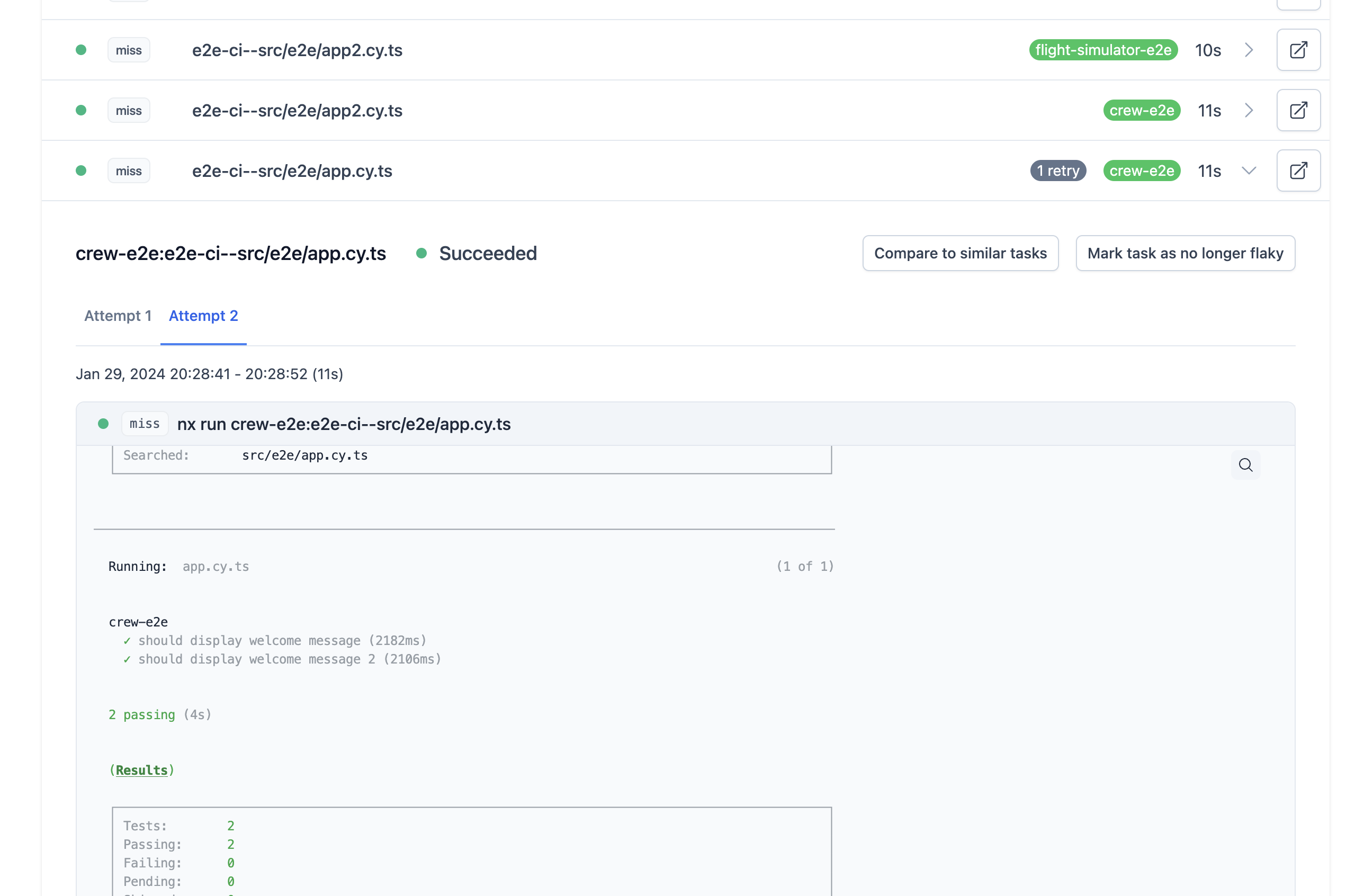The width and height of the screenshot is (1364, 896).
Task: Click the Mark task as no longer flaky button
Action: pyautogui.click(x=1185, y=253)
